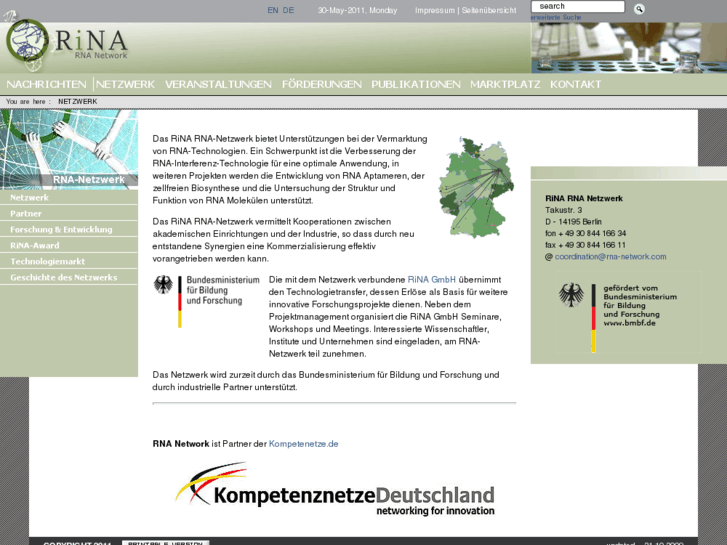727x545 pixels.
Task: Click the fax + 49 30 844 166 11 line
Action: [585, 245]
